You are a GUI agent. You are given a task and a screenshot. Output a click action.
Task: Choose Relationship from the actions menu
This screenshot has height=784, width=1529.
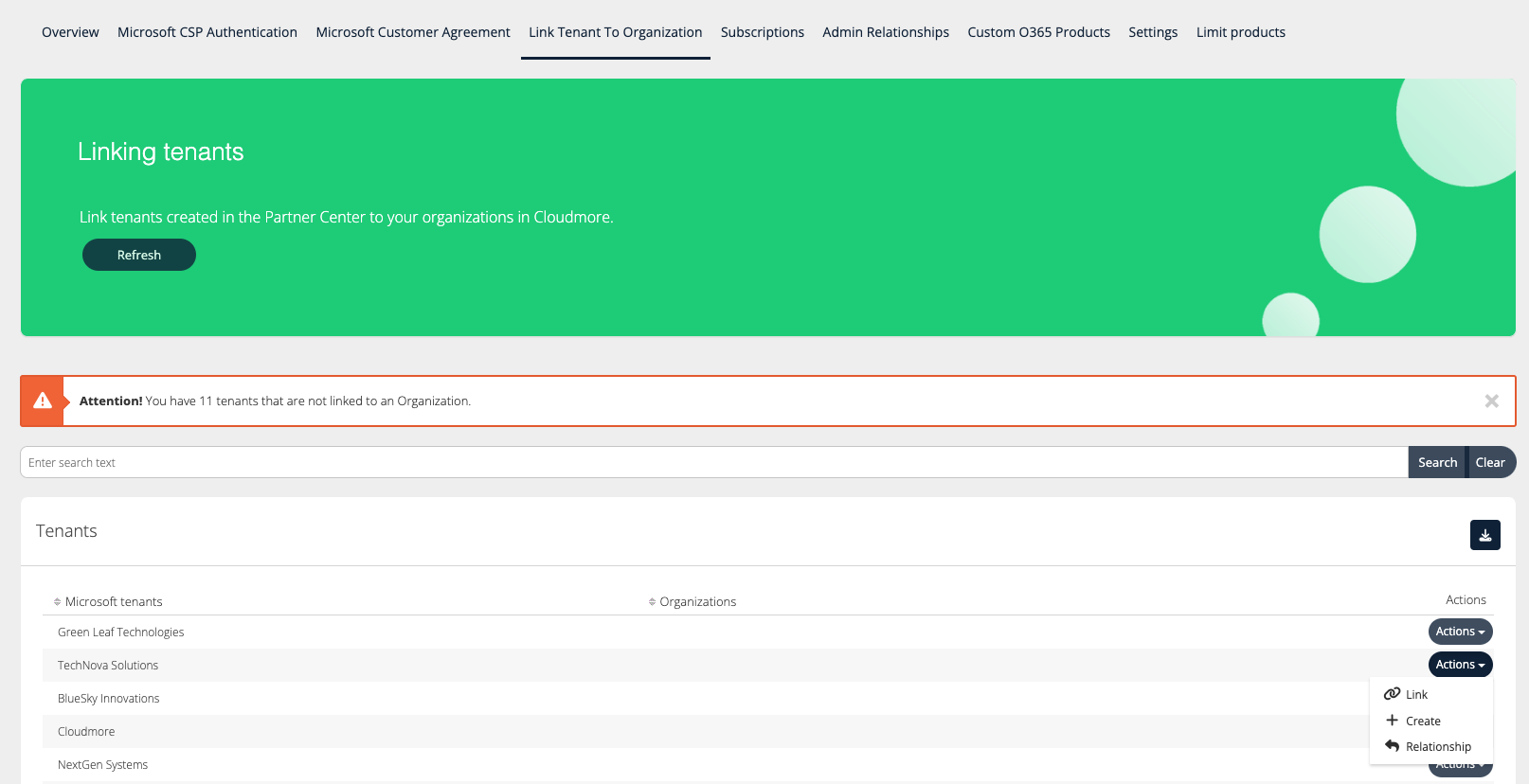(x=1437, y=746)
